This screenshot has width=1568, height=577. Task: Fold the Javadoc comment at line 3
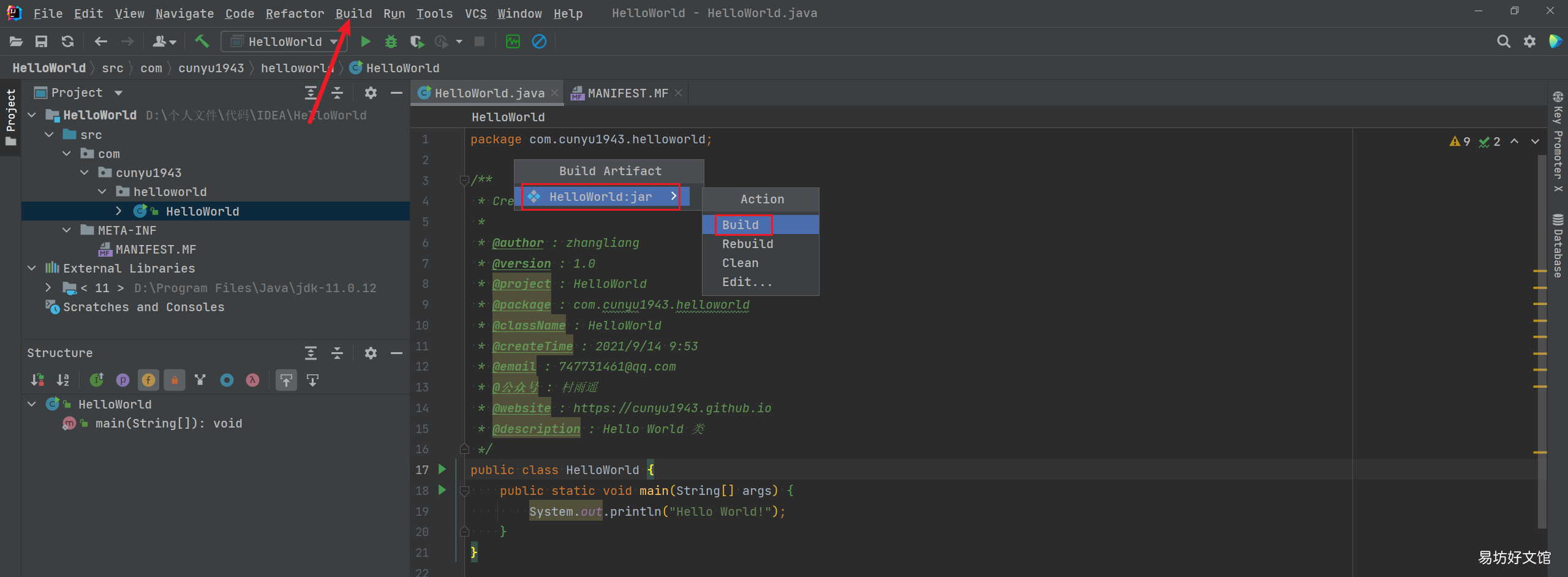pyautogui.click(x=464, y=180)
